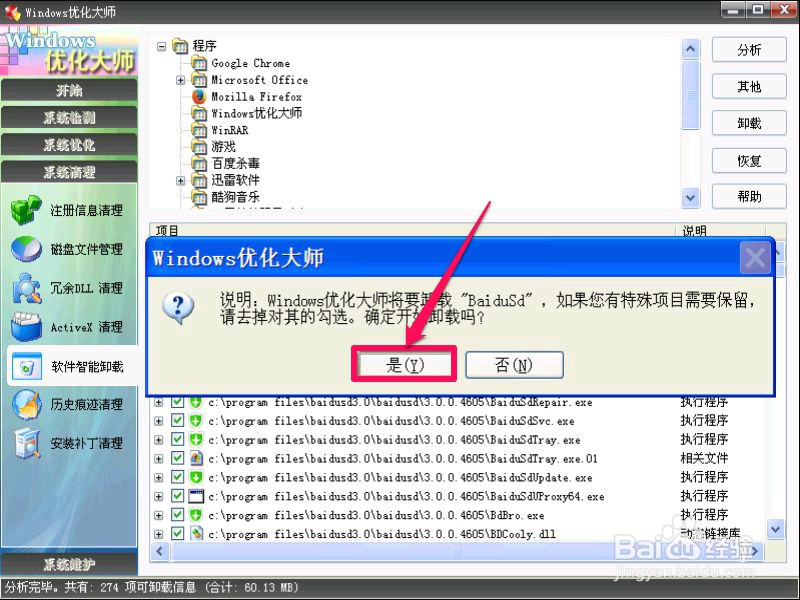The image size is (800, 600).
Task: Click the WinRAR folder icon
Action: (199, 130)
